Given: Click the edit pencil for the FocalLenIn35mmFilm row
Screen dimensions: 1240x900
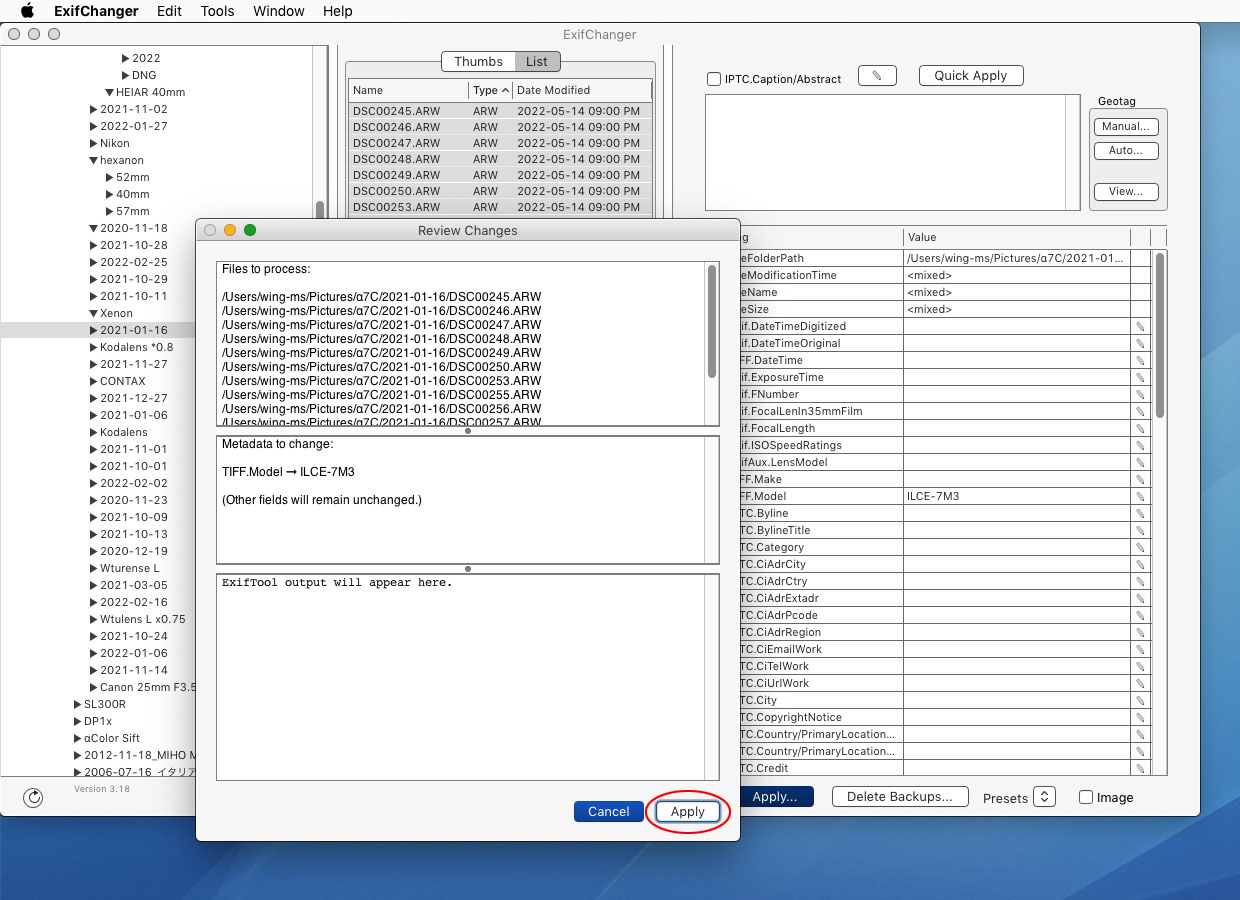Looking at the screenshot, I should [1139, 411].
